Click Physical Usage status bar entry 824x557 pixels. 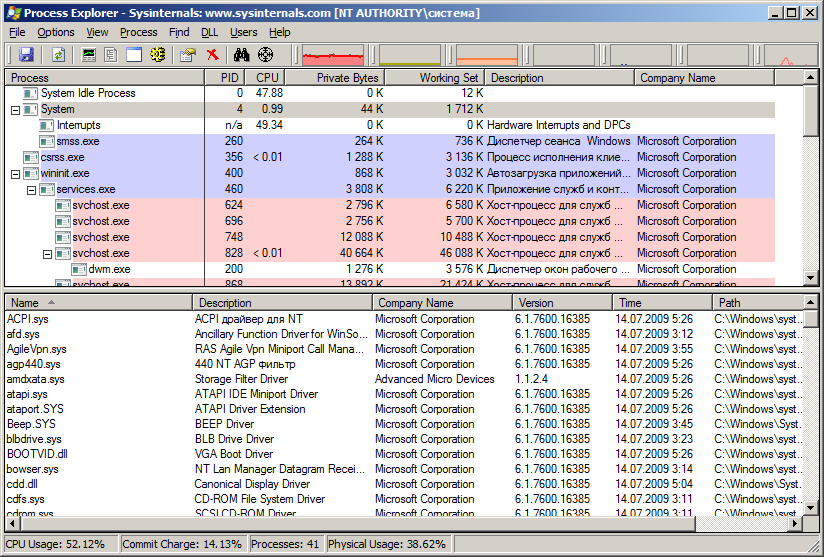pos(389,544)
